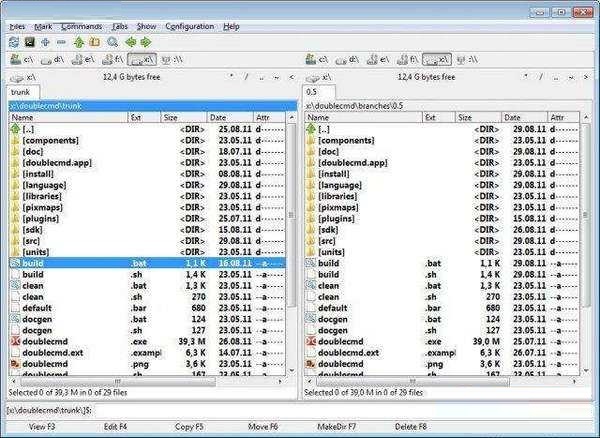Select the 0.5 tab in right panel

tap(319, 92)
